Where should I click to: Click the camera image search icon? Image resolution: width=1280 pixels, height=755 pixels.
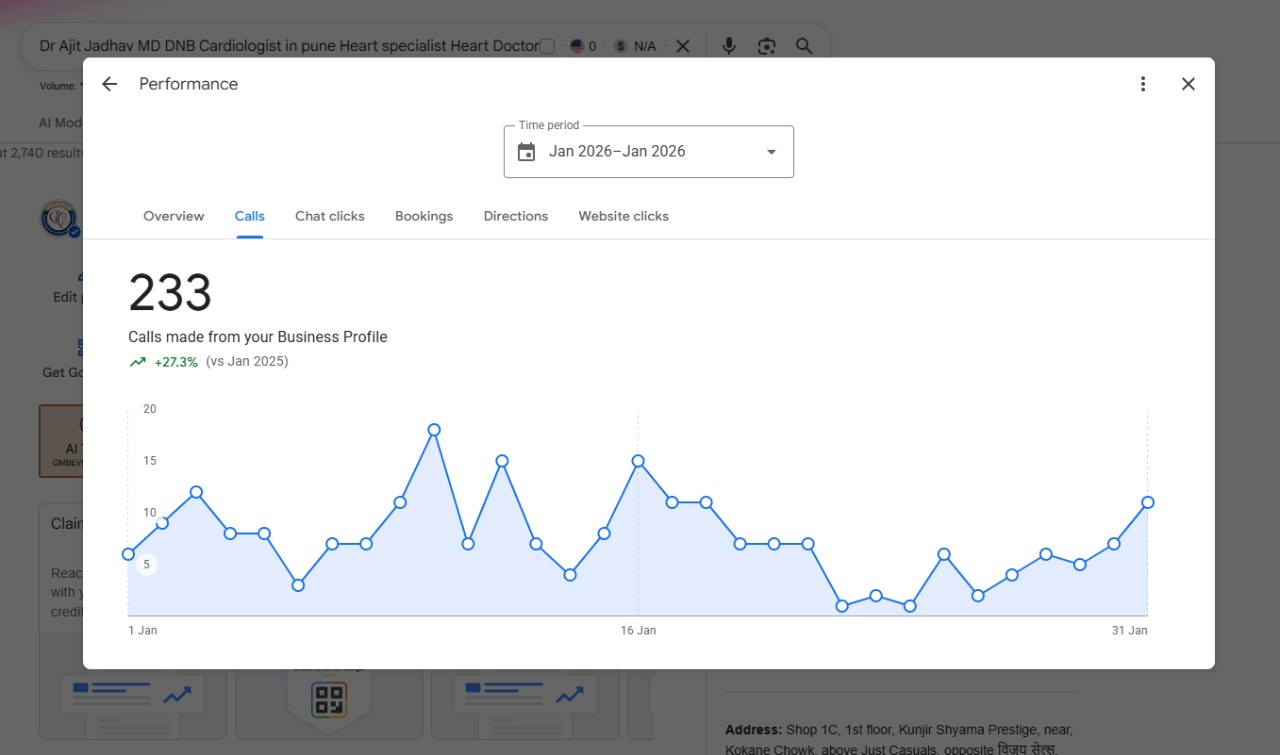pyautogui.click(x=767, y=46)
